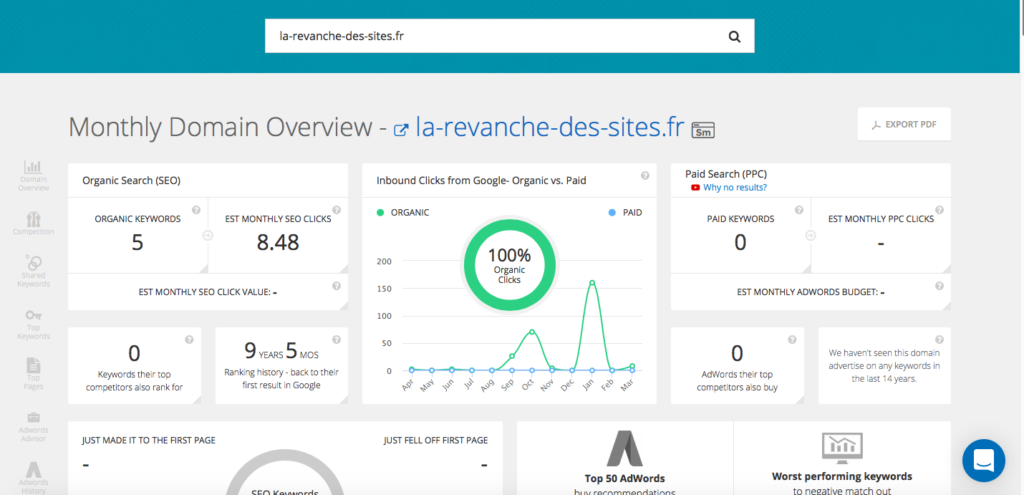
Task: Open Domain Overview in sidebar
Action: click(33, 176)
